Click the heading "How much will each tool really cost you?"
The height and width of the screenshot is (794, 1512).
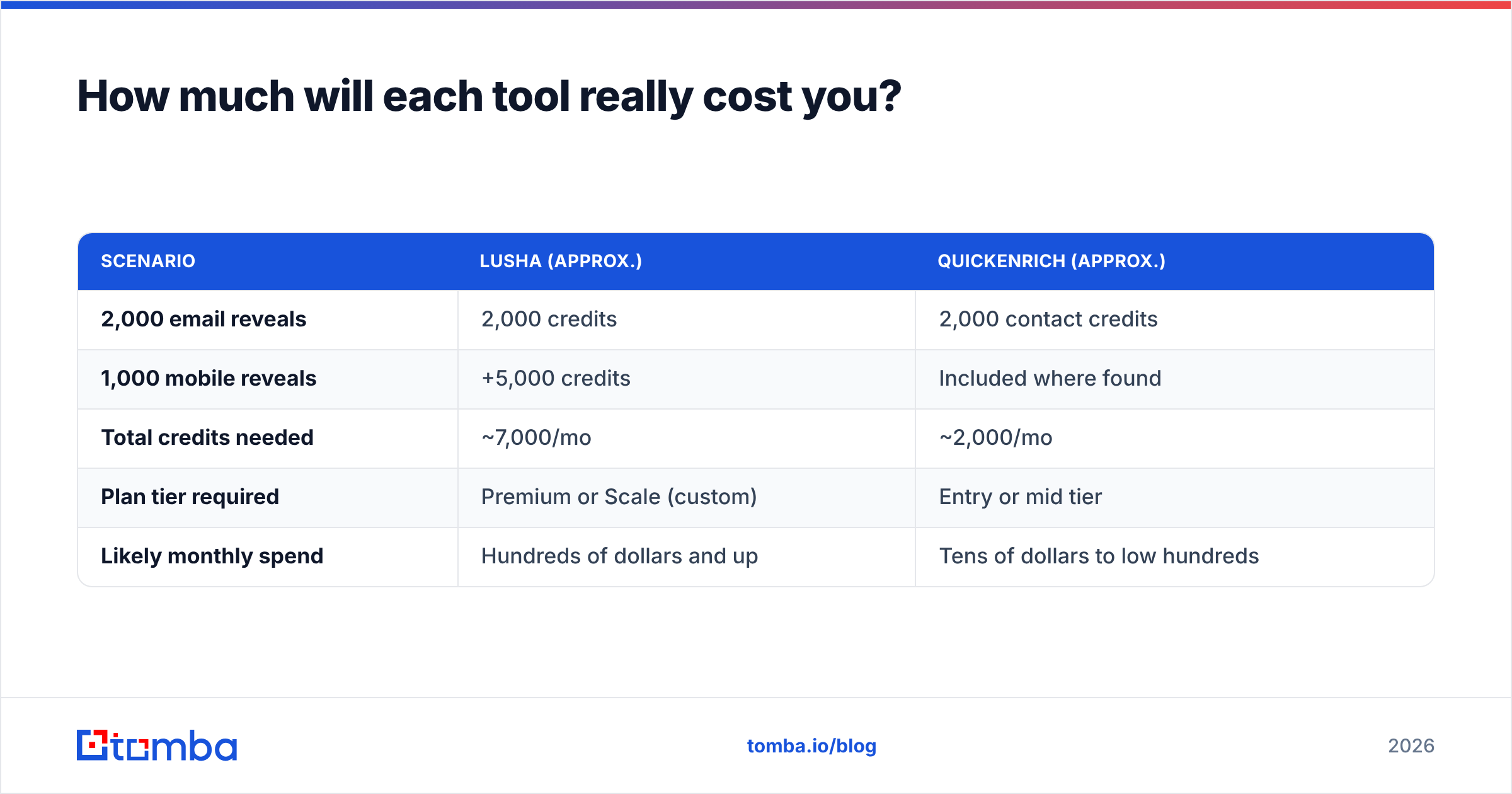tap(489, 96)
